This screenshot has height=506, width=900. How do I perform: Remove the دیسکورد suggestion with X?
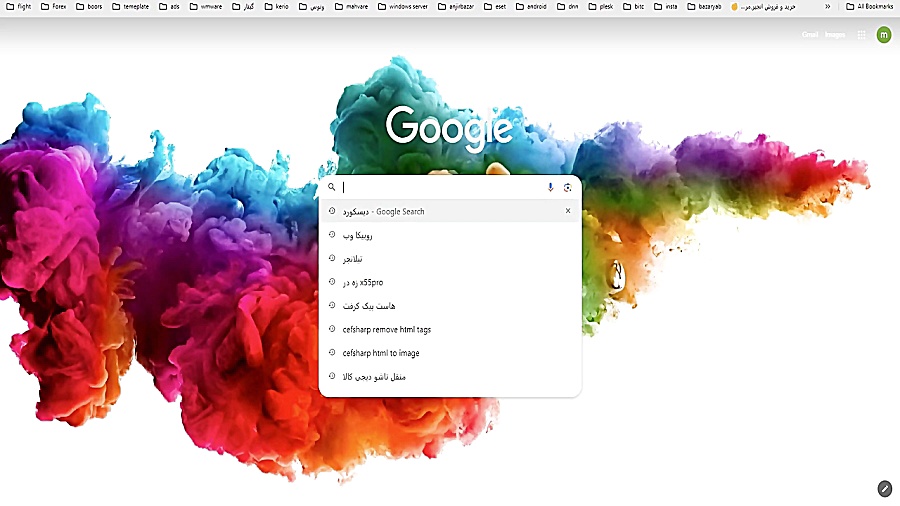[x=568, y=211]
